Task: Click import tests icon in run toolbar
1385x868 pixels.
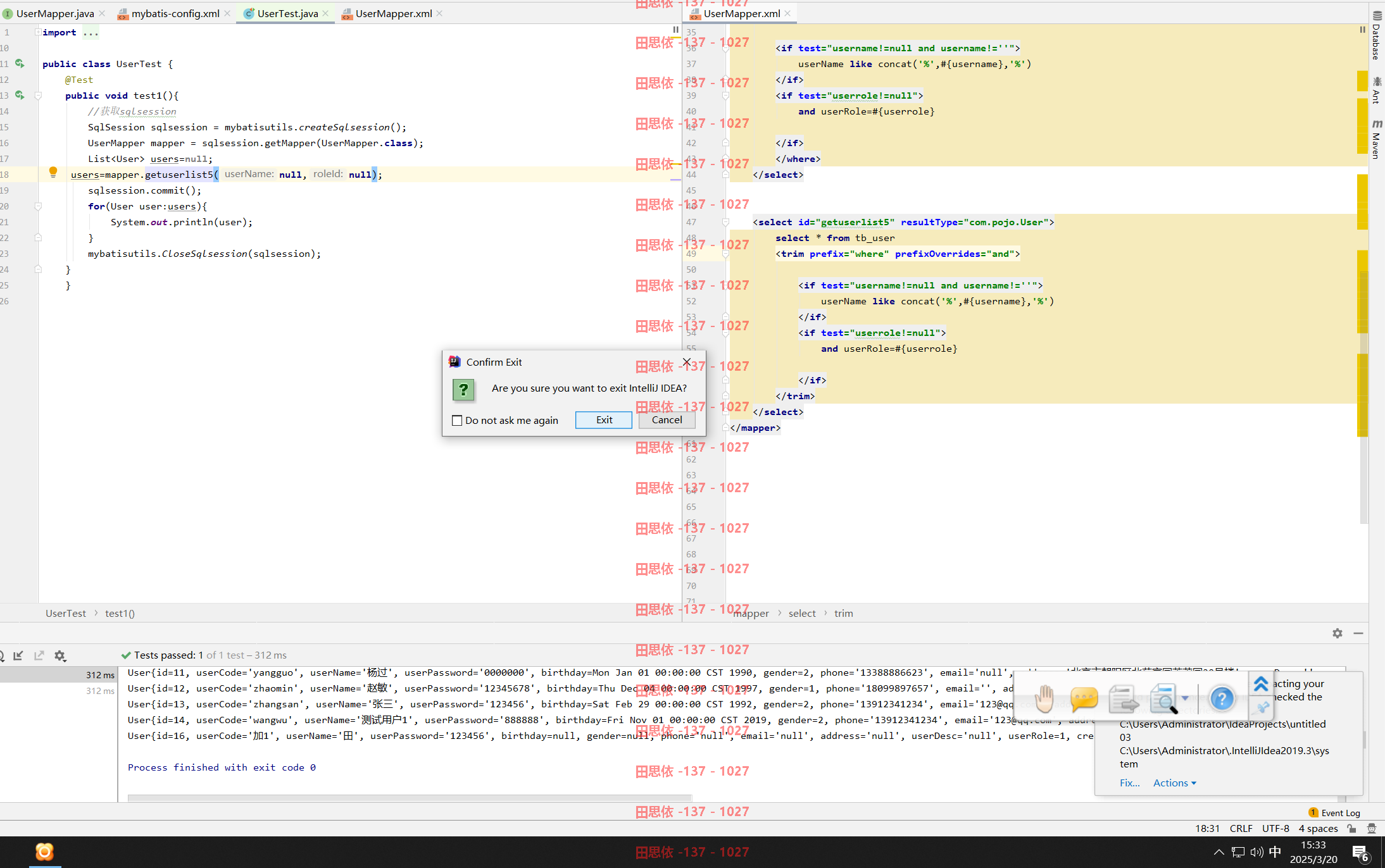Action: 18,655
